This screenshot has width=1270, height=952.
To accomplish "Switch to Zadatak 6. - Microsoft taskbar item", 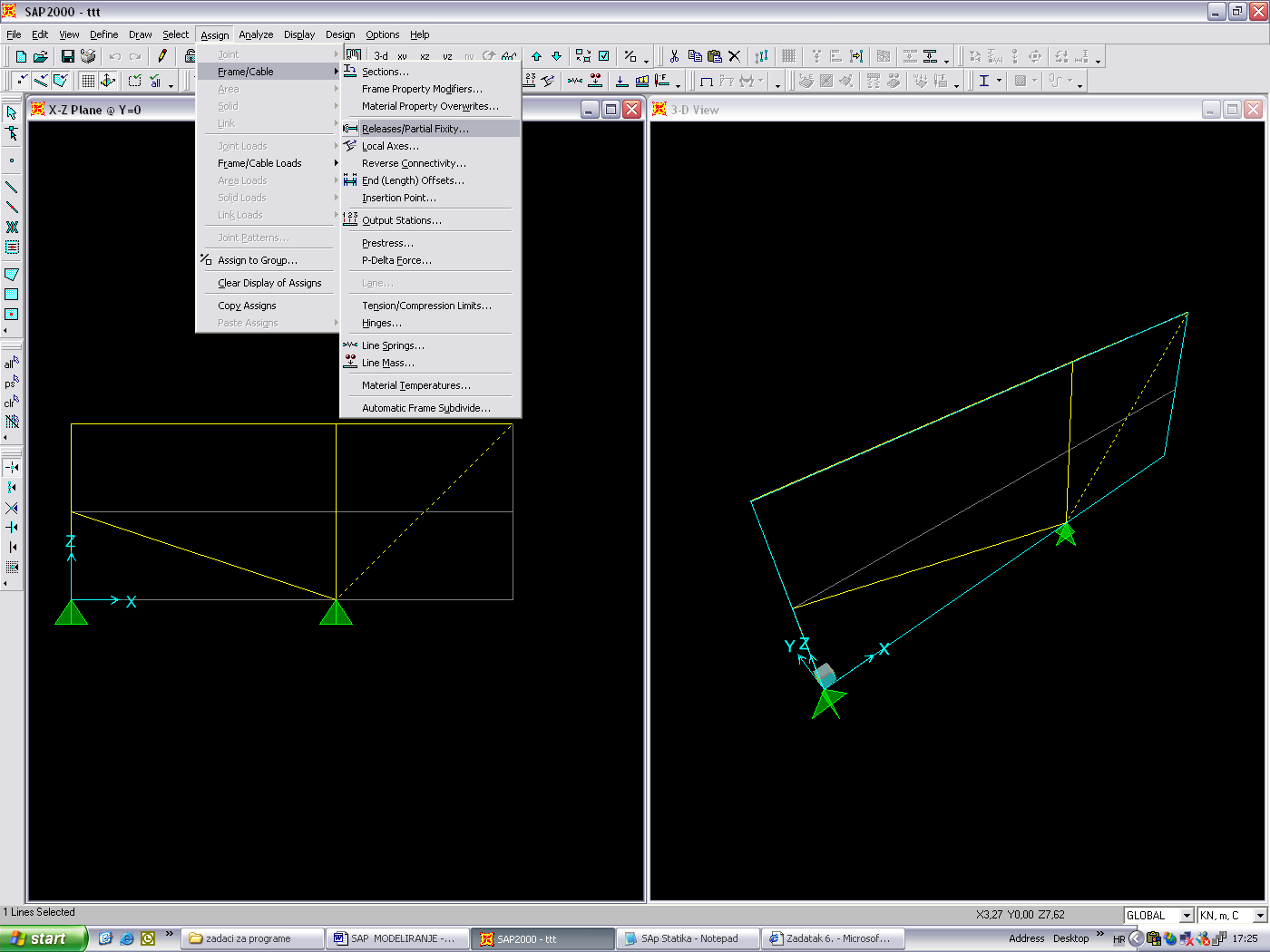I will 834,938.
